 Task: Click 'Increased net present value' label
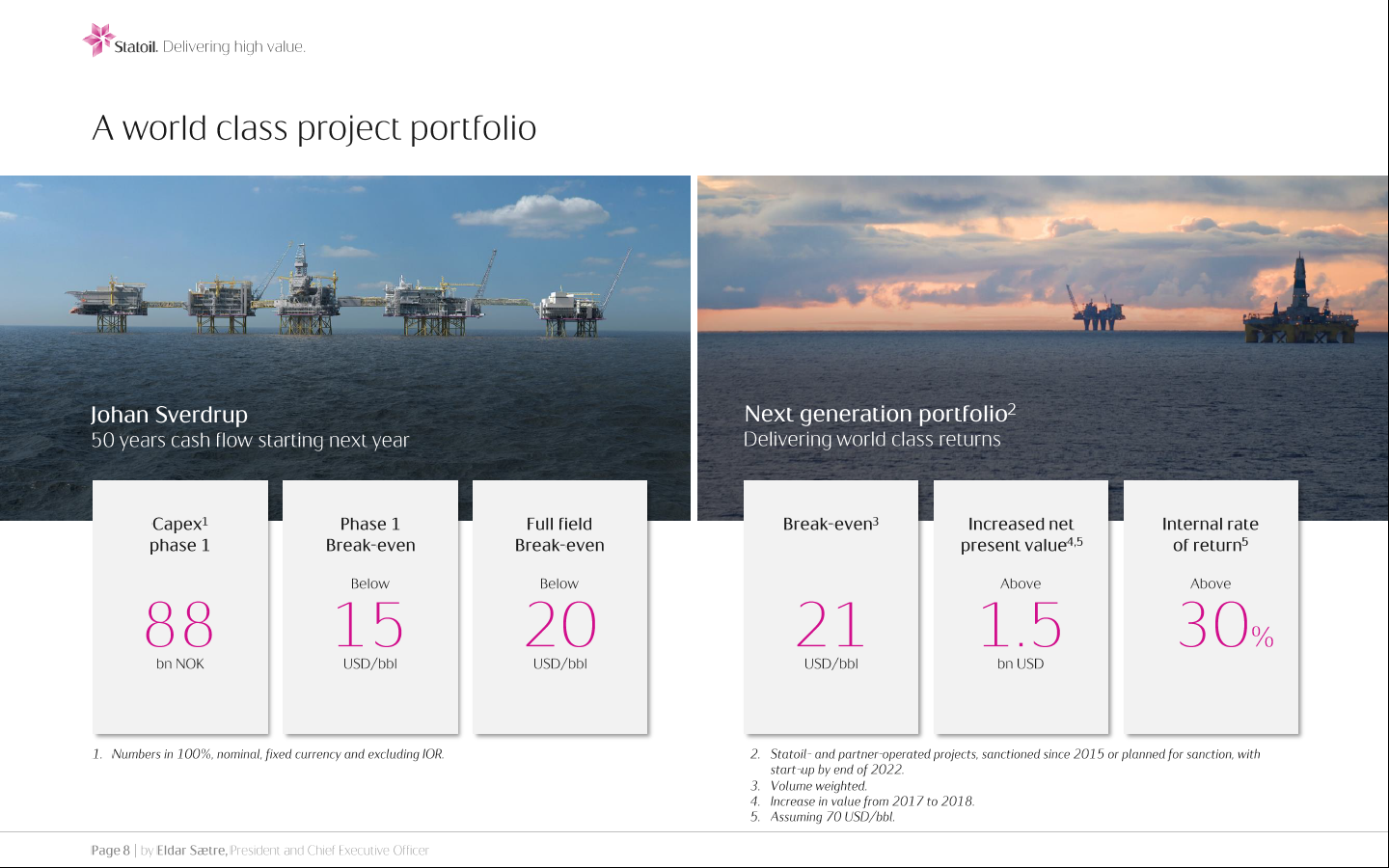(1021, 534)
